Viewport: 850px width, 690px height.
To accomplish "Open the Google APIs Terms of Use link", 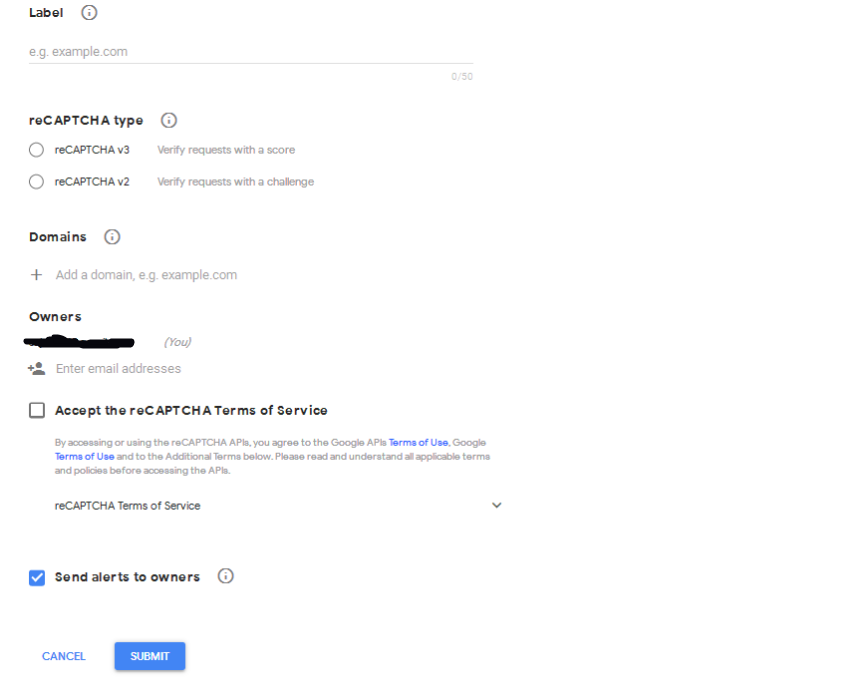I will coord(418,442).
